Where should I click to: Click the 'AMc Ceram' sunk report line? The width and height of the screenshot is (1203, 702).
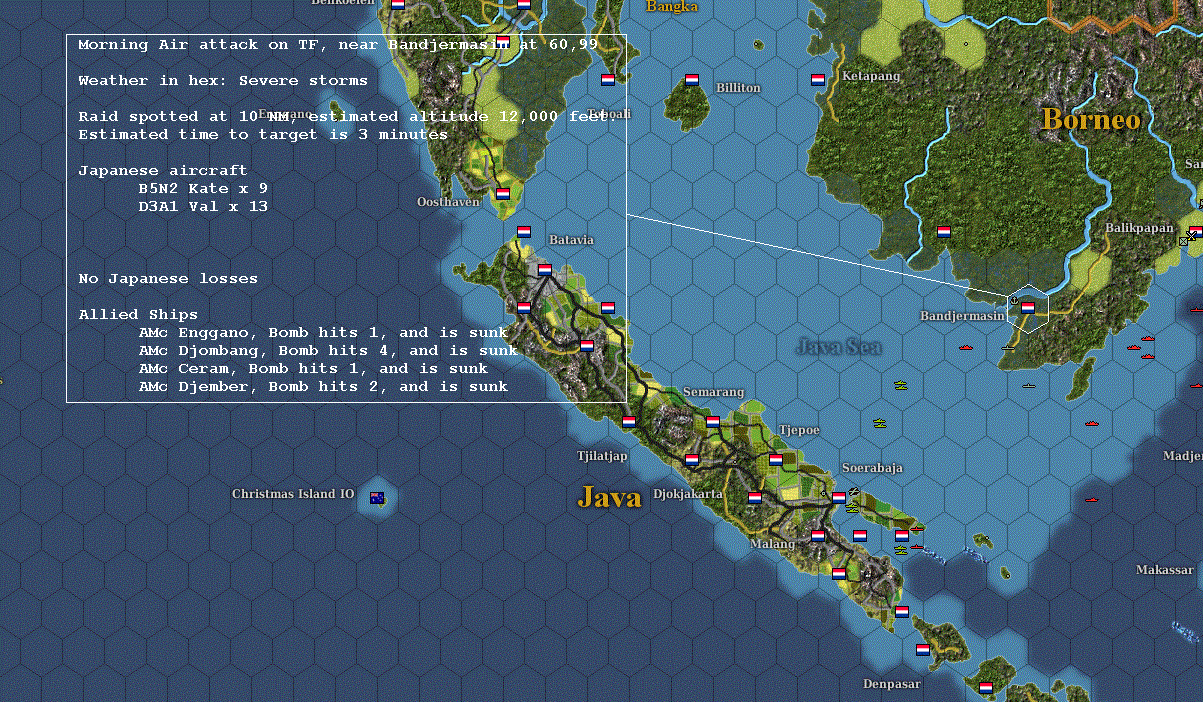pos(313,368)
